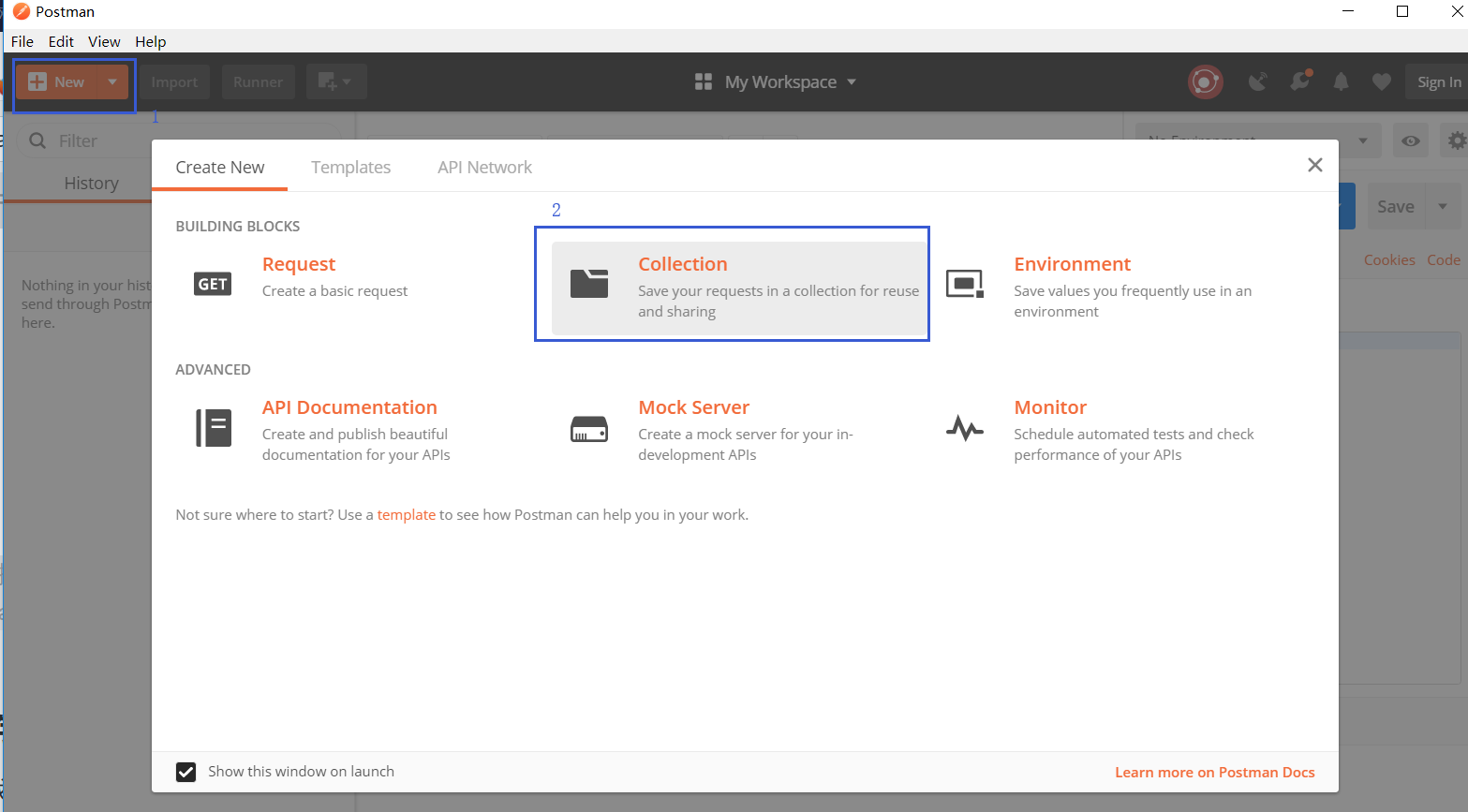Open the Mock Server option title
The height and width of the screenshot is (812, 1468).
coord(694,407)
